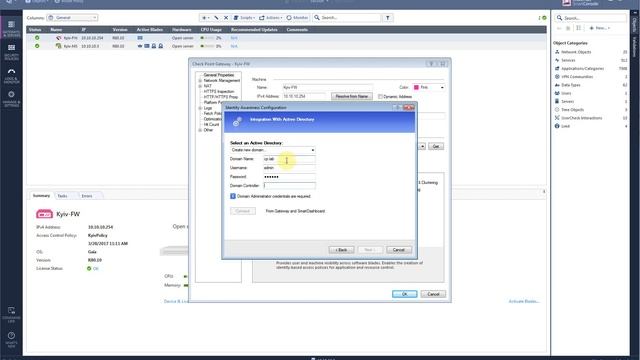The width and height of the screenshot is (640, 360).
Task: Open the Columns General dropdown
Action: (x=72, y=18)
